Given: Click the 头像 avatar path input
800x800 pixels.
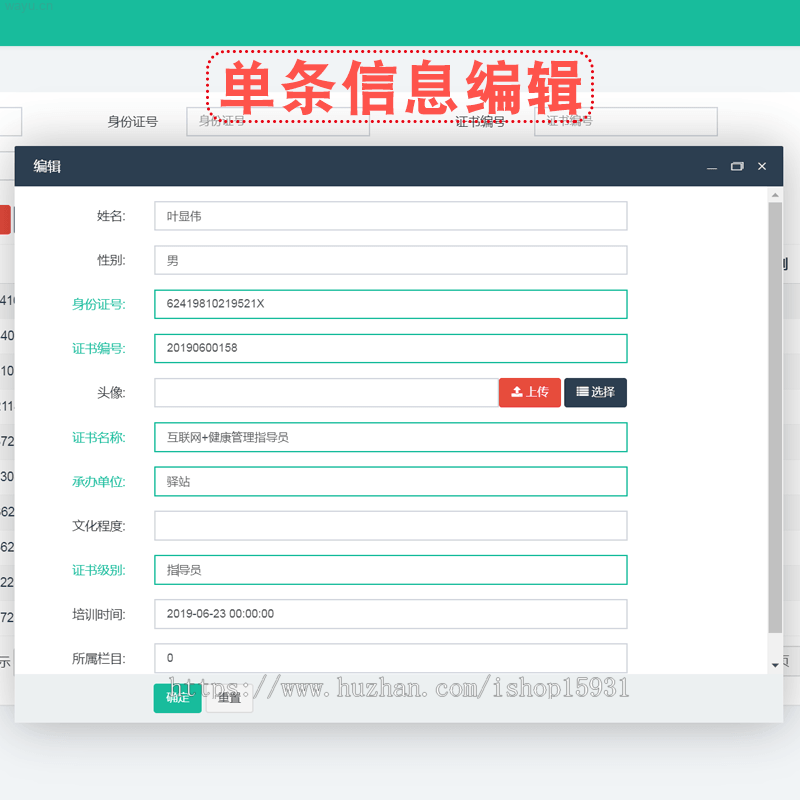Looking at the screenshot, I should point(327,392).
